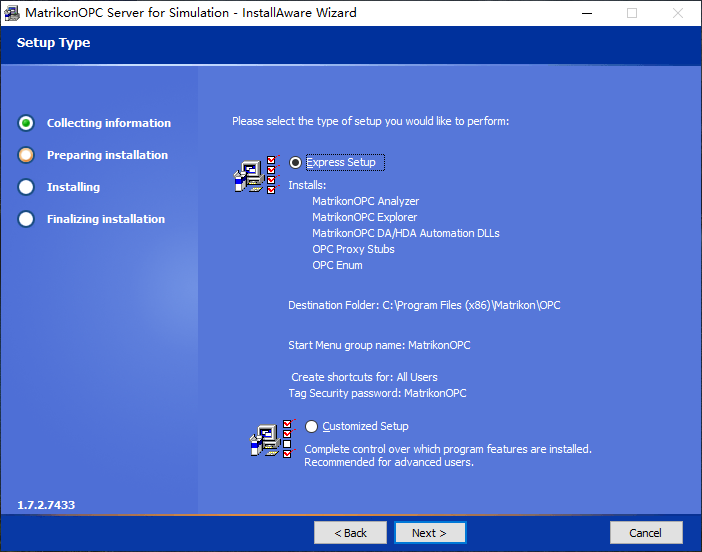Click the Setup Type heading
Image resolution: width=702 pixels, height=552 pixels.
pos(53,43)
